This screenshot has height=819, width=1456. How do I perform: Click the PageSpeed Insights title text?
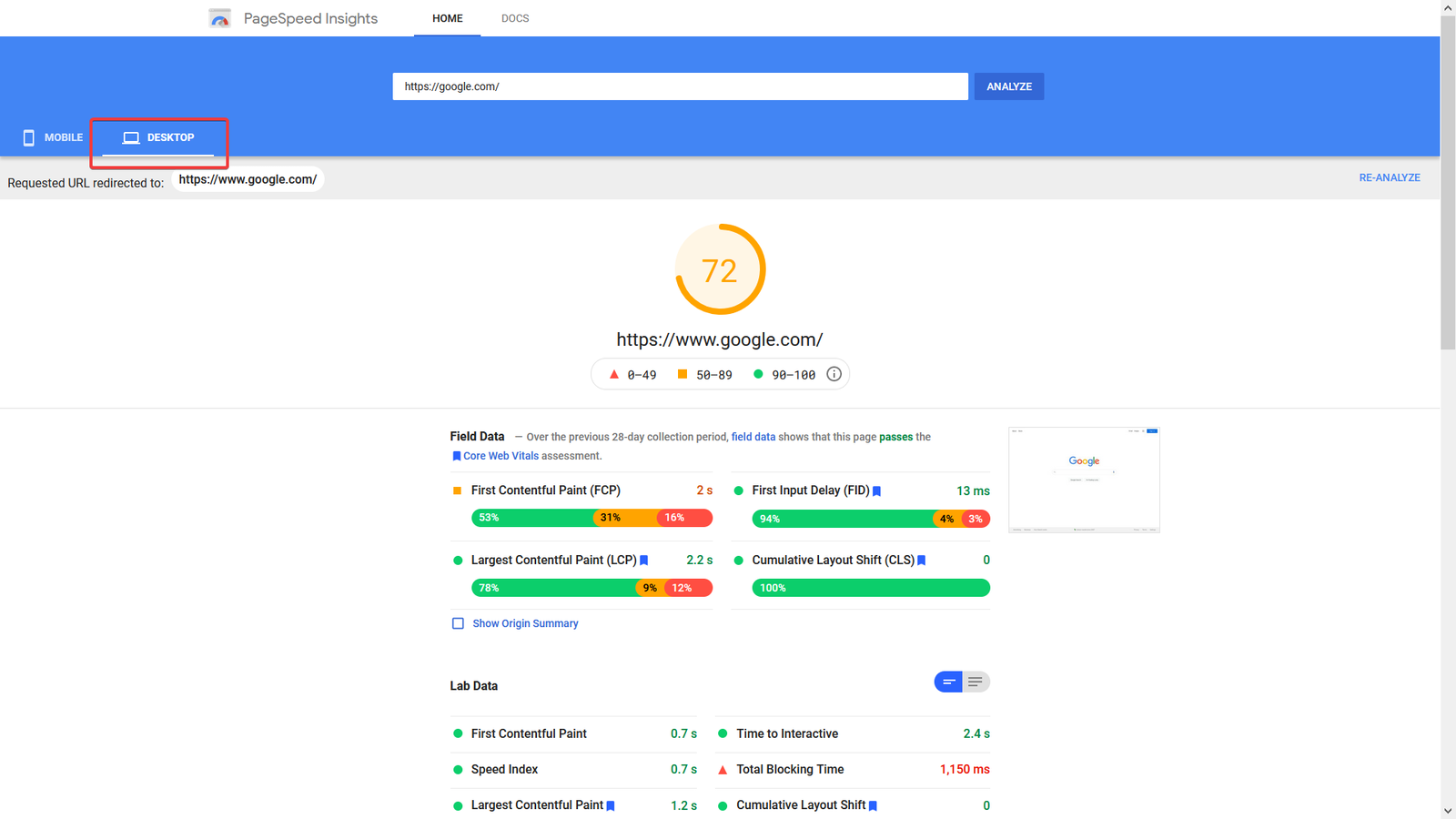click(310, 18)
